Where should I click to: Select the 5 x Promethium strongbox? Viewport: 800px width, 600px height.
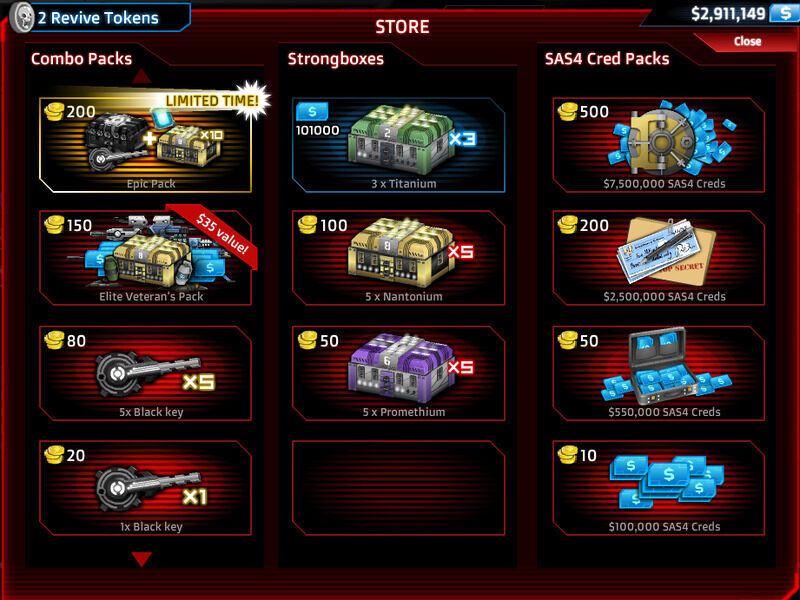(398, 374)
